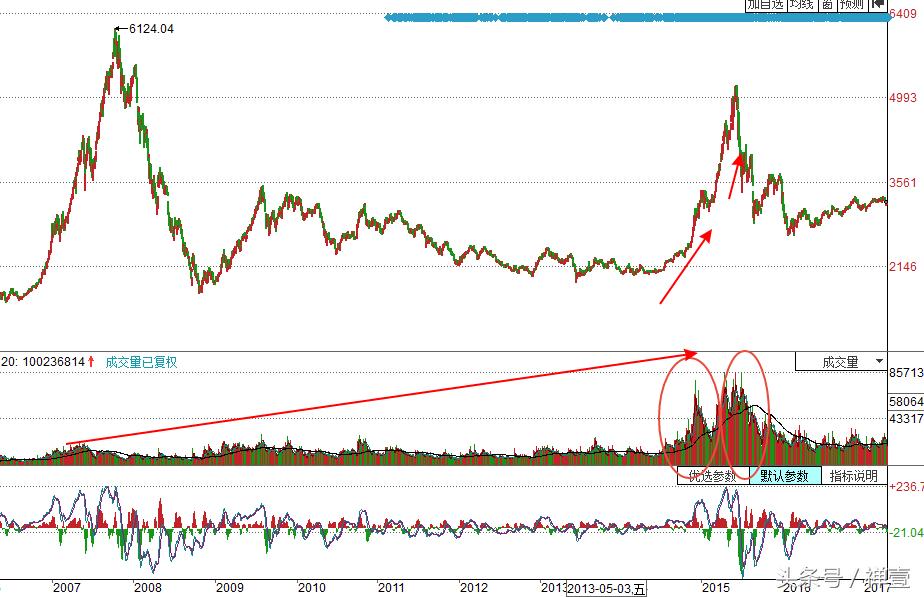Click the 均线 button
The image size is (924, 597).
coord(801,4)
